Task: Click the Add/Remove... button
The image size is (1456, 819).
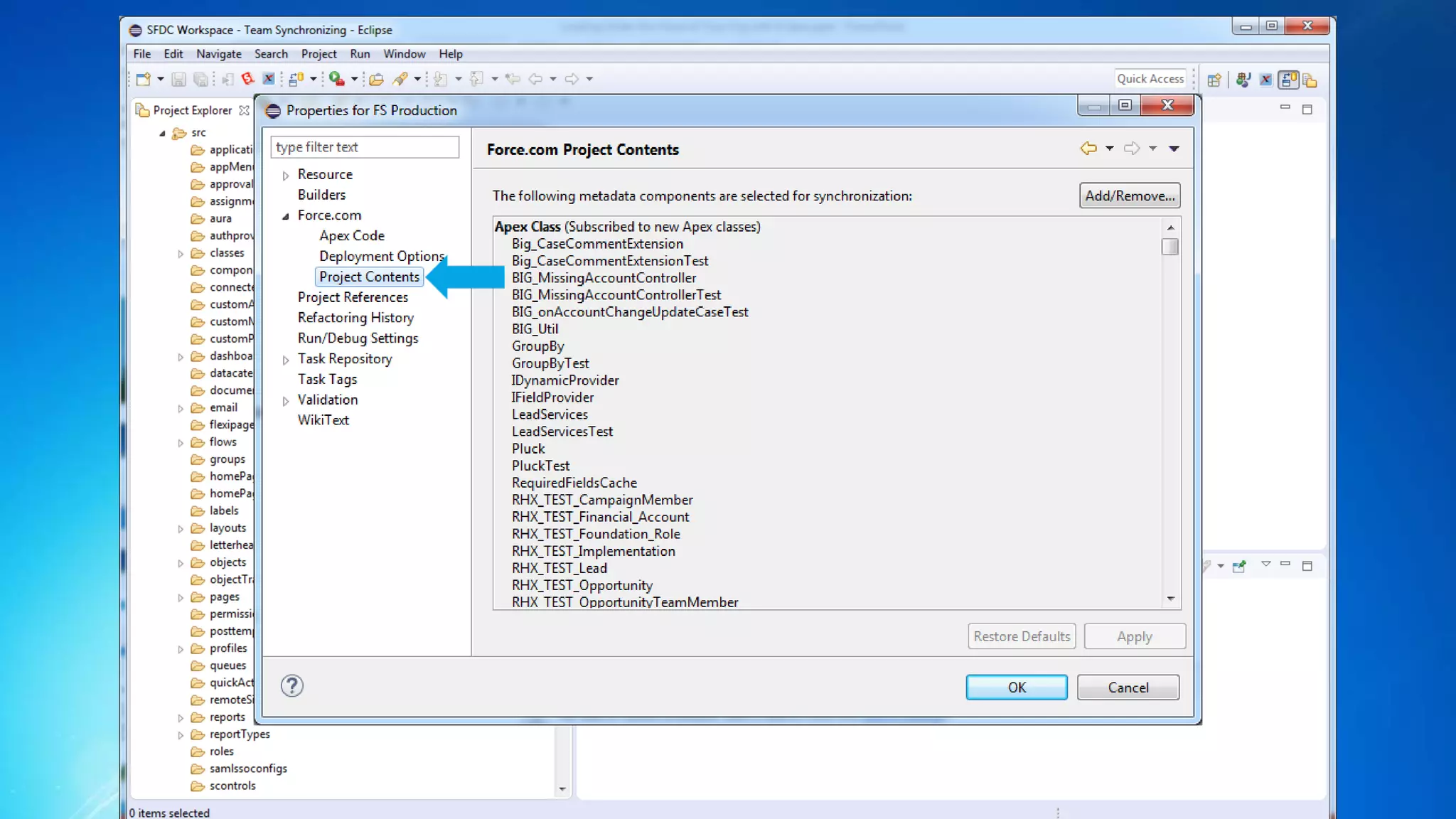Action: tap(1129, 196)
